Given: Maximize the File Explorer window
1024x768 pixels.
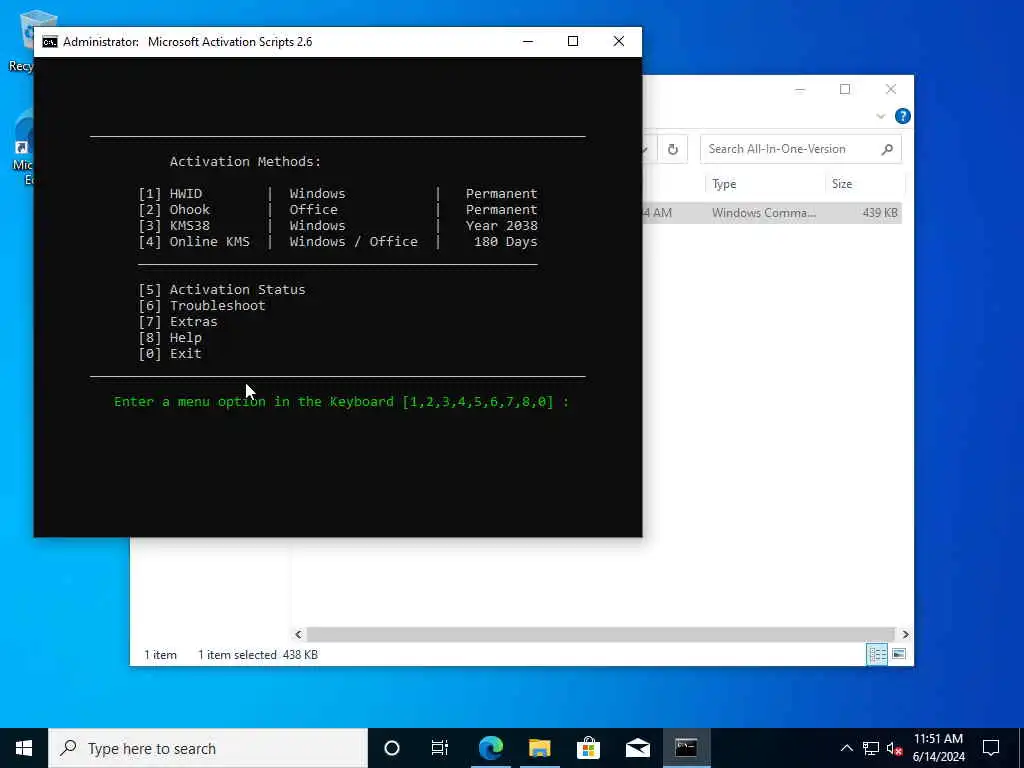Looking at the screenshot, I should pos(845,89).
